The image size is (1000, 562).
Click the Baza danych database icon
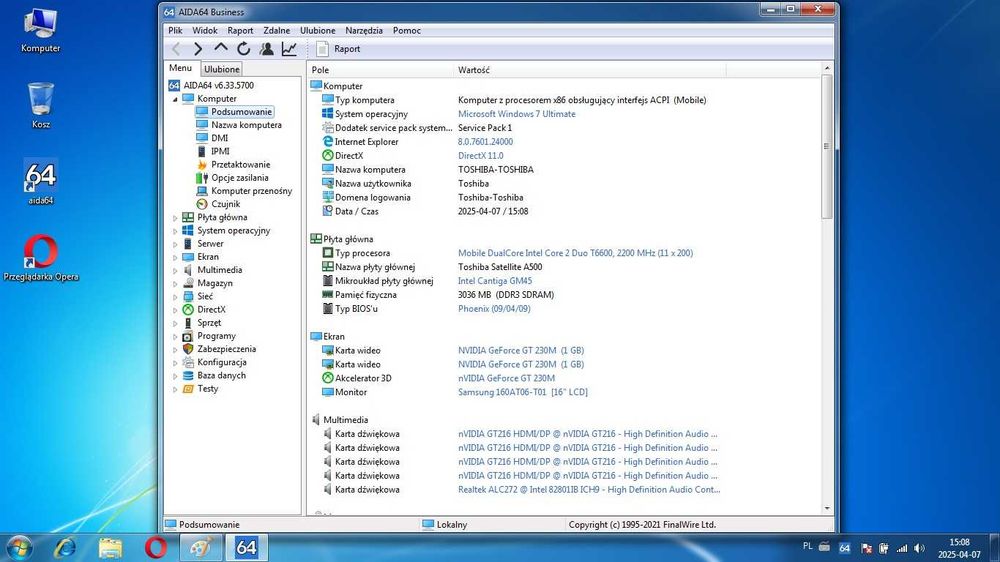pyautogui.click(x=188, y=376)
